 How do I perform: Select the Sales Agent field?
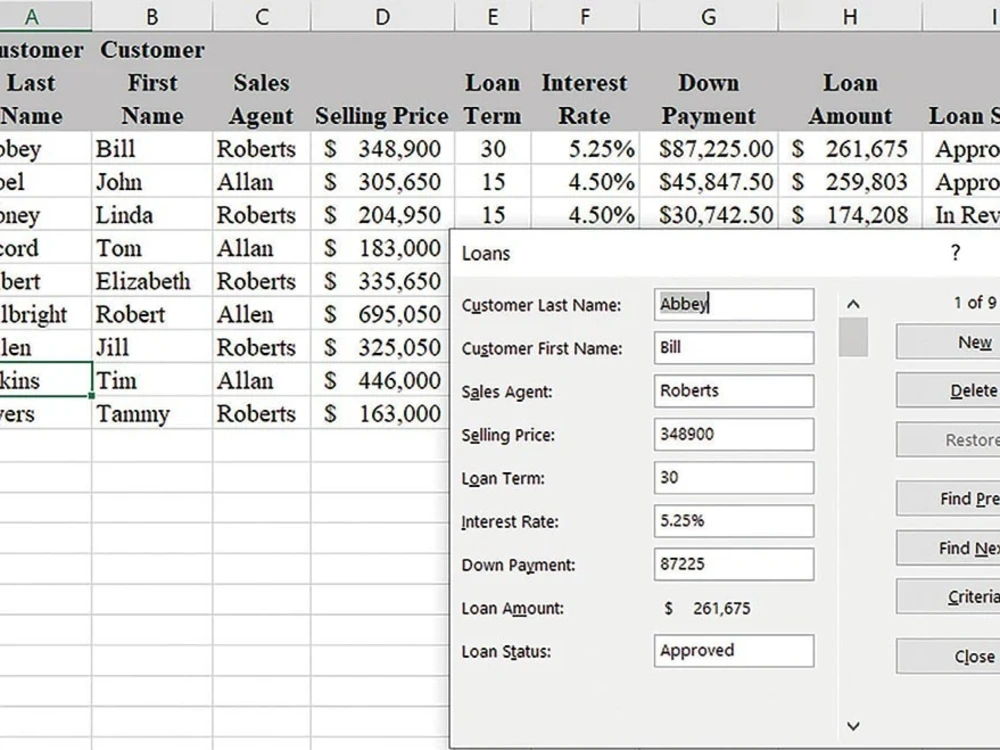click(733, 390)
